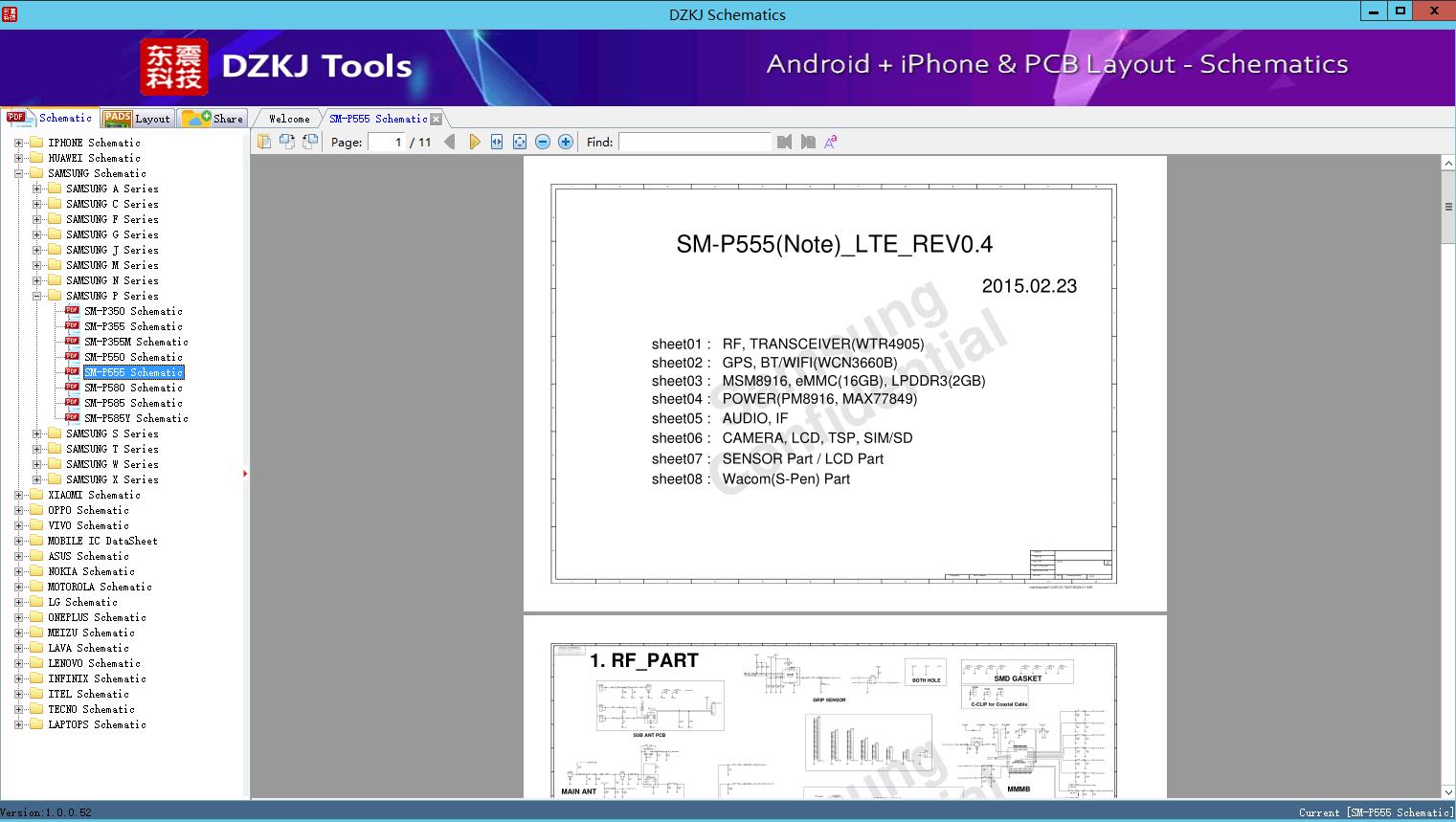1456x822 pixels.
Task: Expand the SAMSUNG J Series node
Action: pyautogui.click(x=36, y=250)
